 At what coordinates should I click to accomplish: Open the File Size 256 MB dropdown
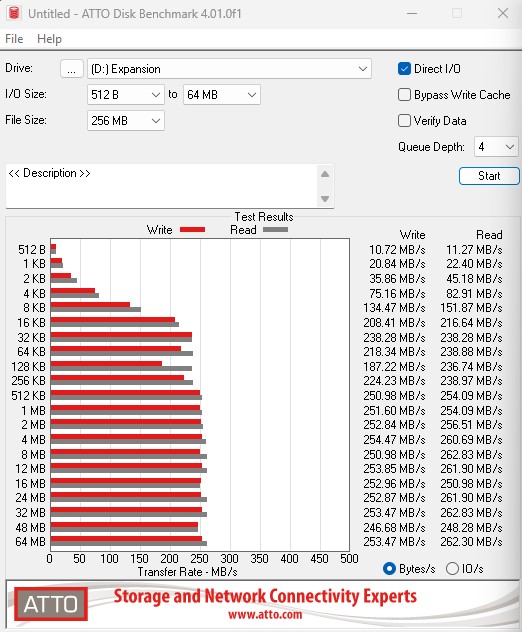pos(126,121)
